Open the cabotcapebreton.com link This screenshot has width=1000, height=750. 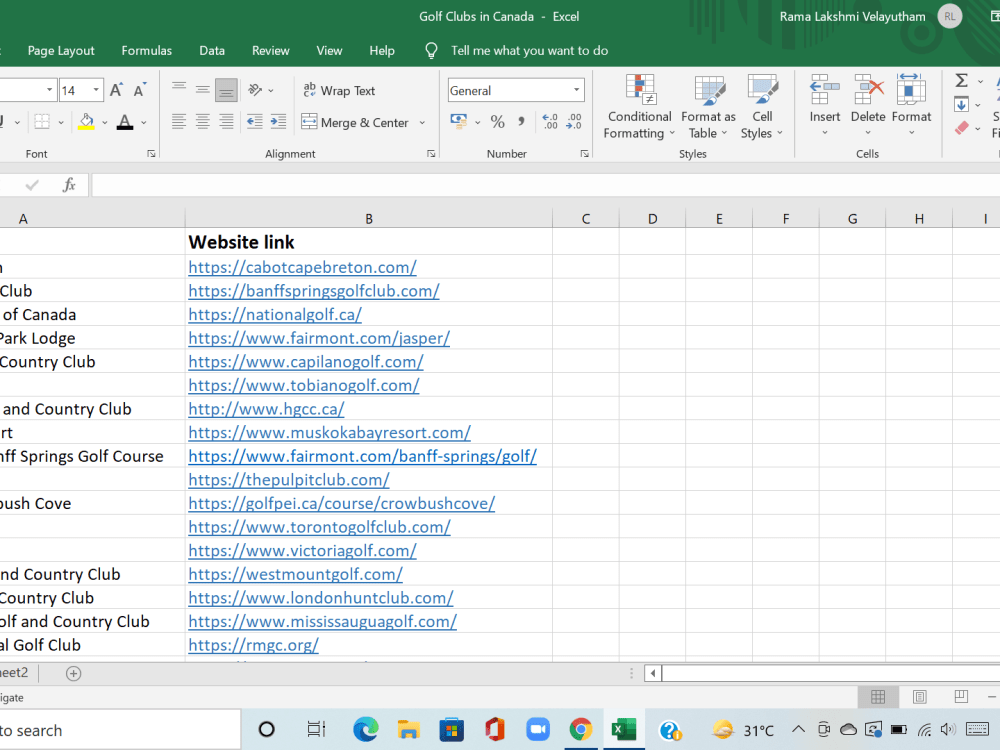coord(302,267)
